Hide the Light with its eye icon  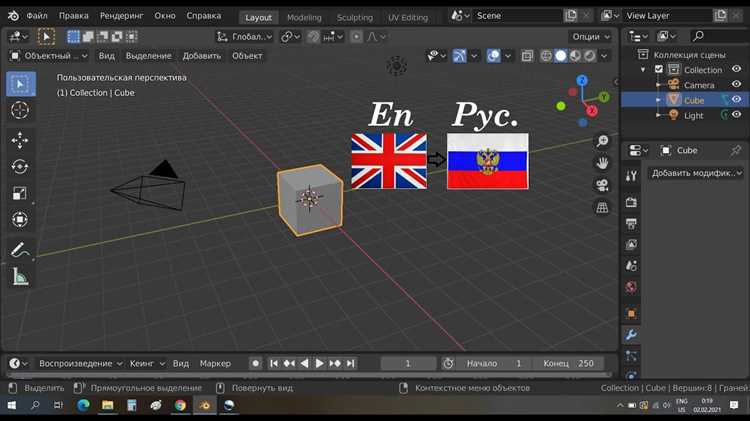click(737, 115)
